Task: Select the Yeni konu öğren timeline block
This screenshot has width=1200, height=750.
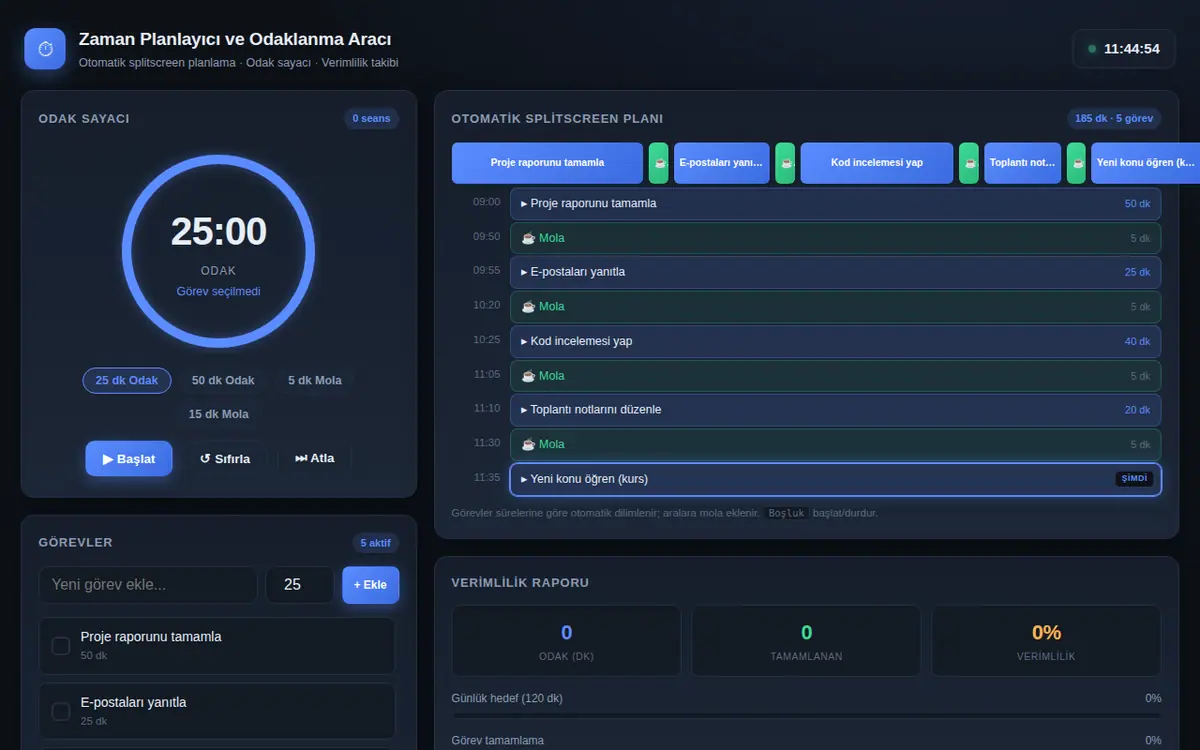Action: click(x=1145, y=163)
